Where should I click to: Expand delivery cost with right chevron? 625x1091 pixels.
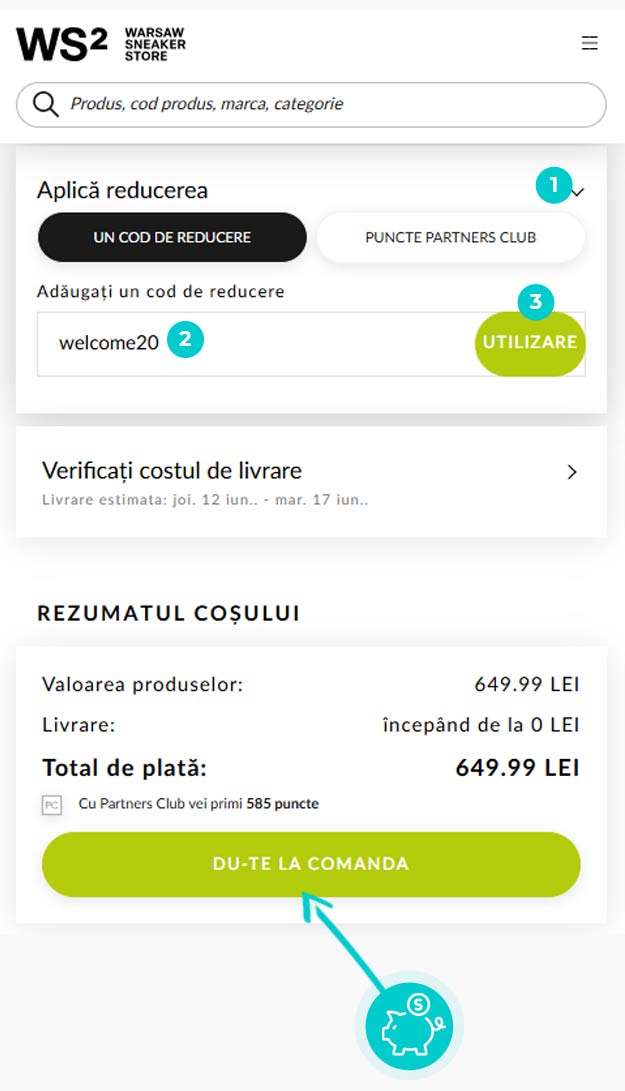[572, 472]
